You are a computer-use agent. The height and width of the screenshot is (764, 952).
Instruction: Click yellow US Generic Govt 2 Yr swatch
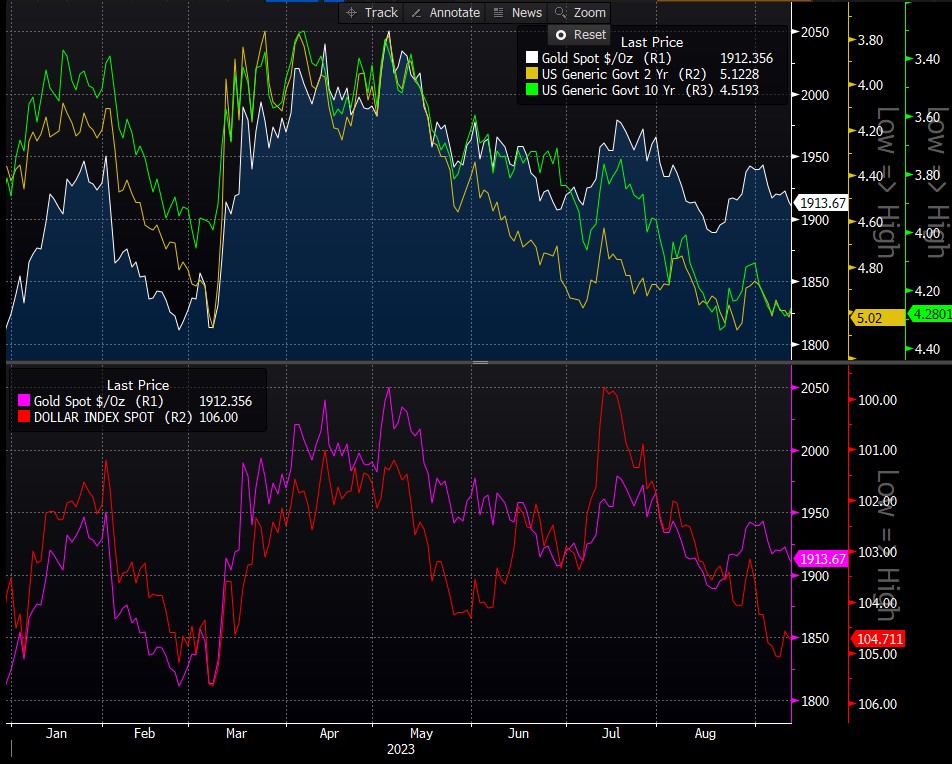(532, 75)
